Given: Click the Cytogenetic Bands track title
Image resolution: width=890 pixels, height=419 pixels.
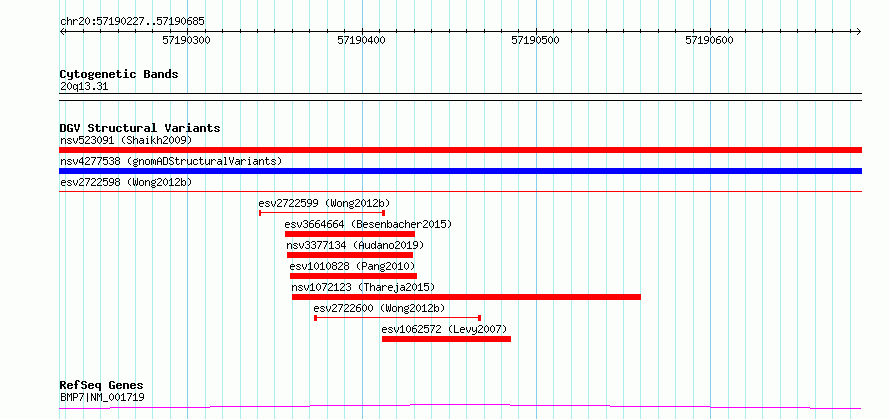Looking at the screenshot, I should [119, 74].
